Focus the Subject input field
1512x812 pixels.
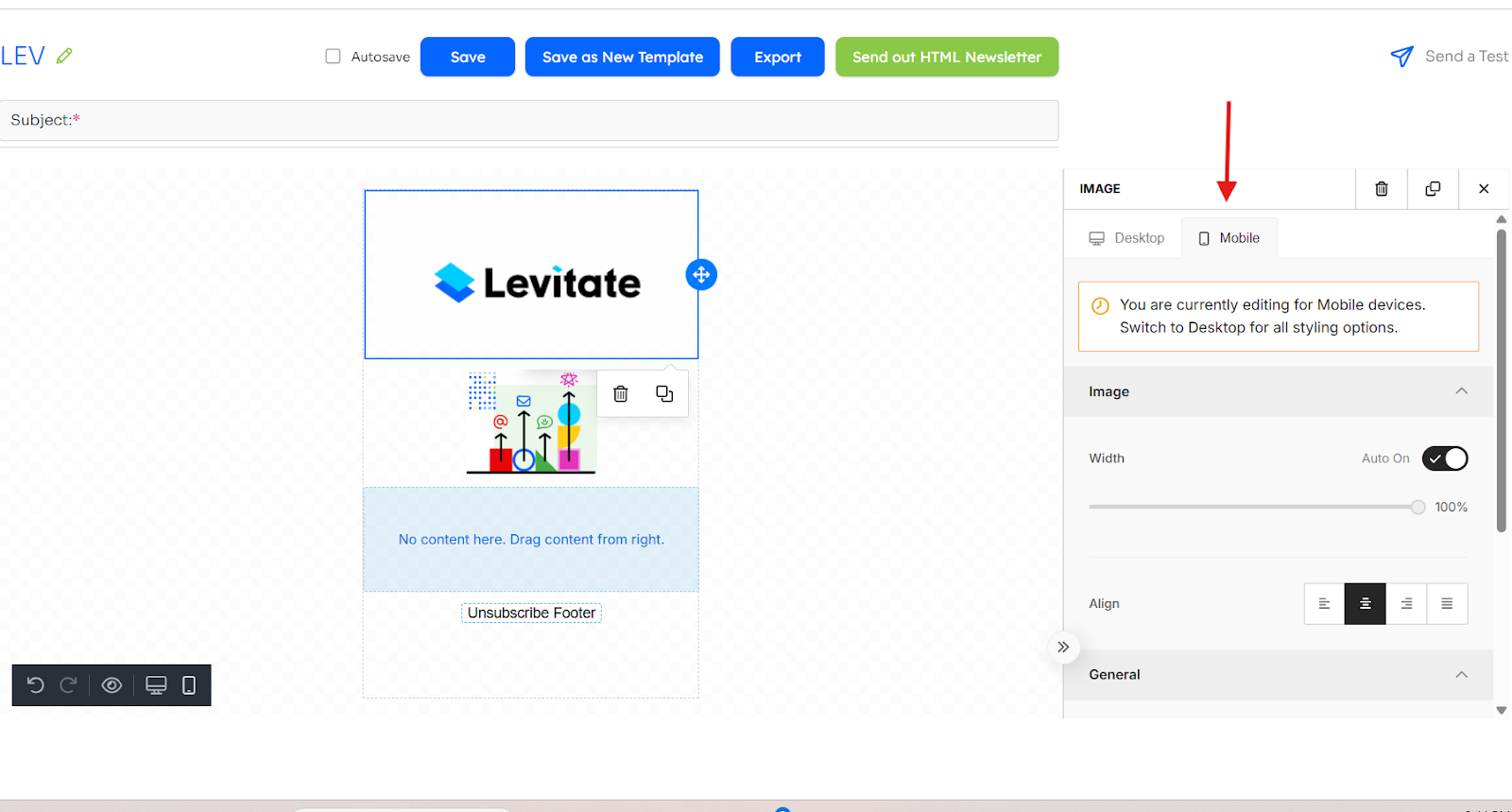point(529,120)
